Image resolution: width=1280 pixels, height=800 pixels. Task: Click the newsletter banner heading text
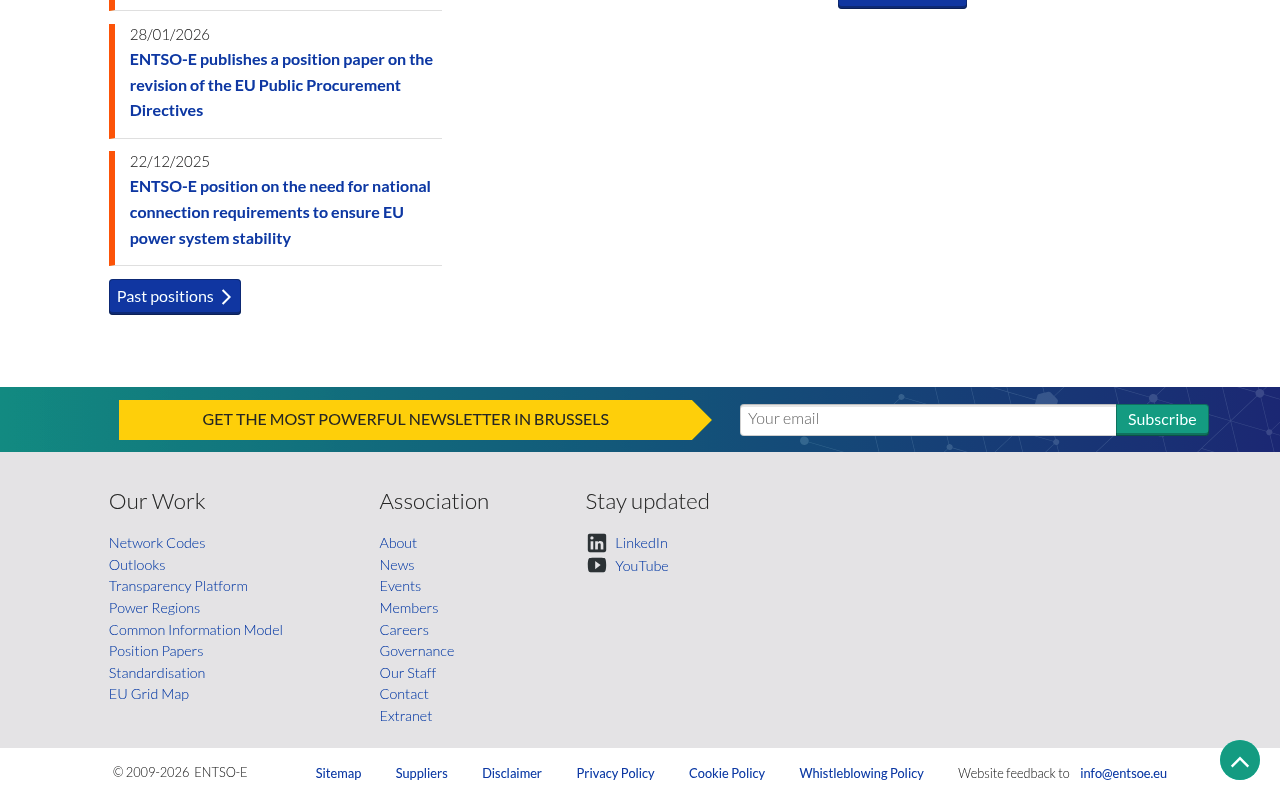(406, 419)
